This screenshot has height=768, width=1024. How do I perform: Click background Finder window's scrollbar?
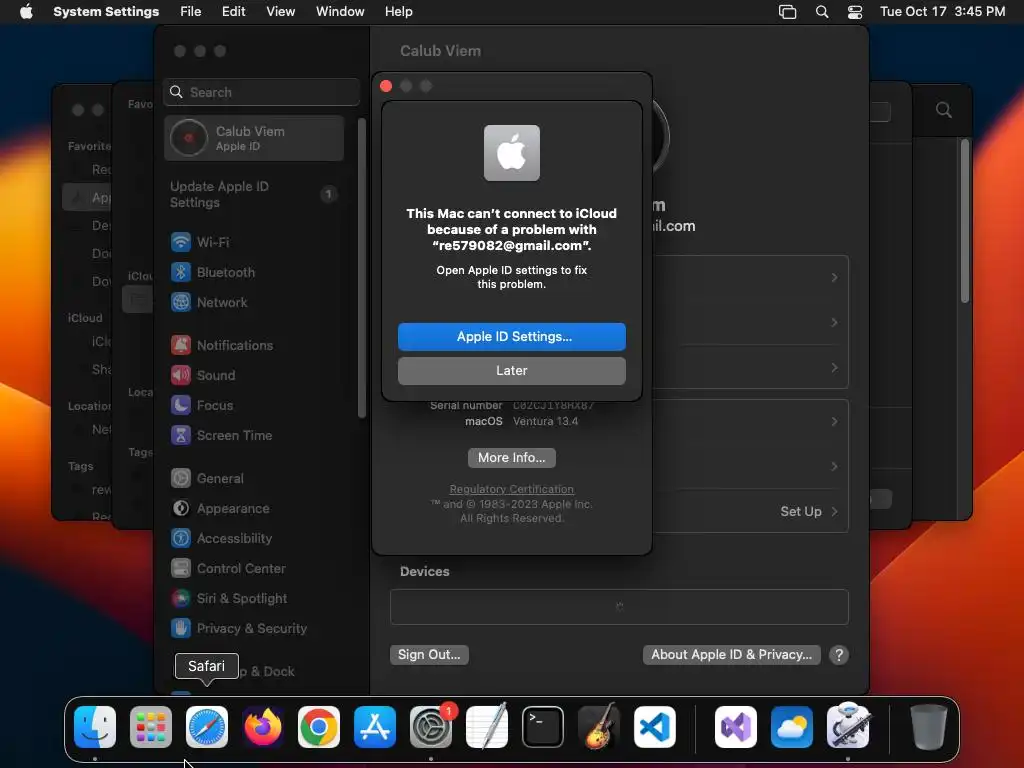965,220
